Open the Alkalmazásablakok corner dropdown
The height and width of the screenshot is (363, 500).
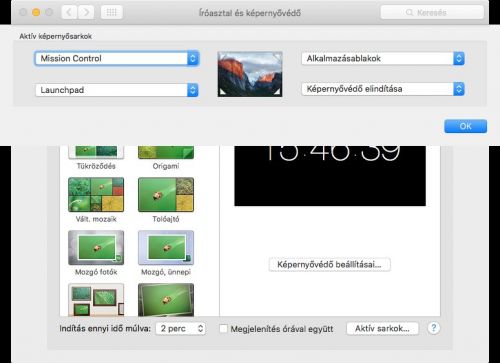[x=383, y=58]
